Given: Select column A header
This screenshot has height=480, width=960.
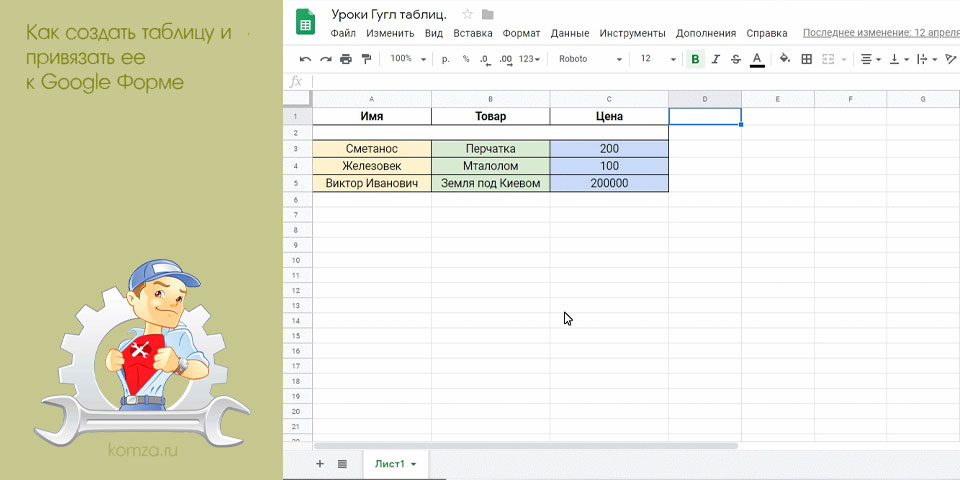Looking at the screenshot, I should pos(372,99).
